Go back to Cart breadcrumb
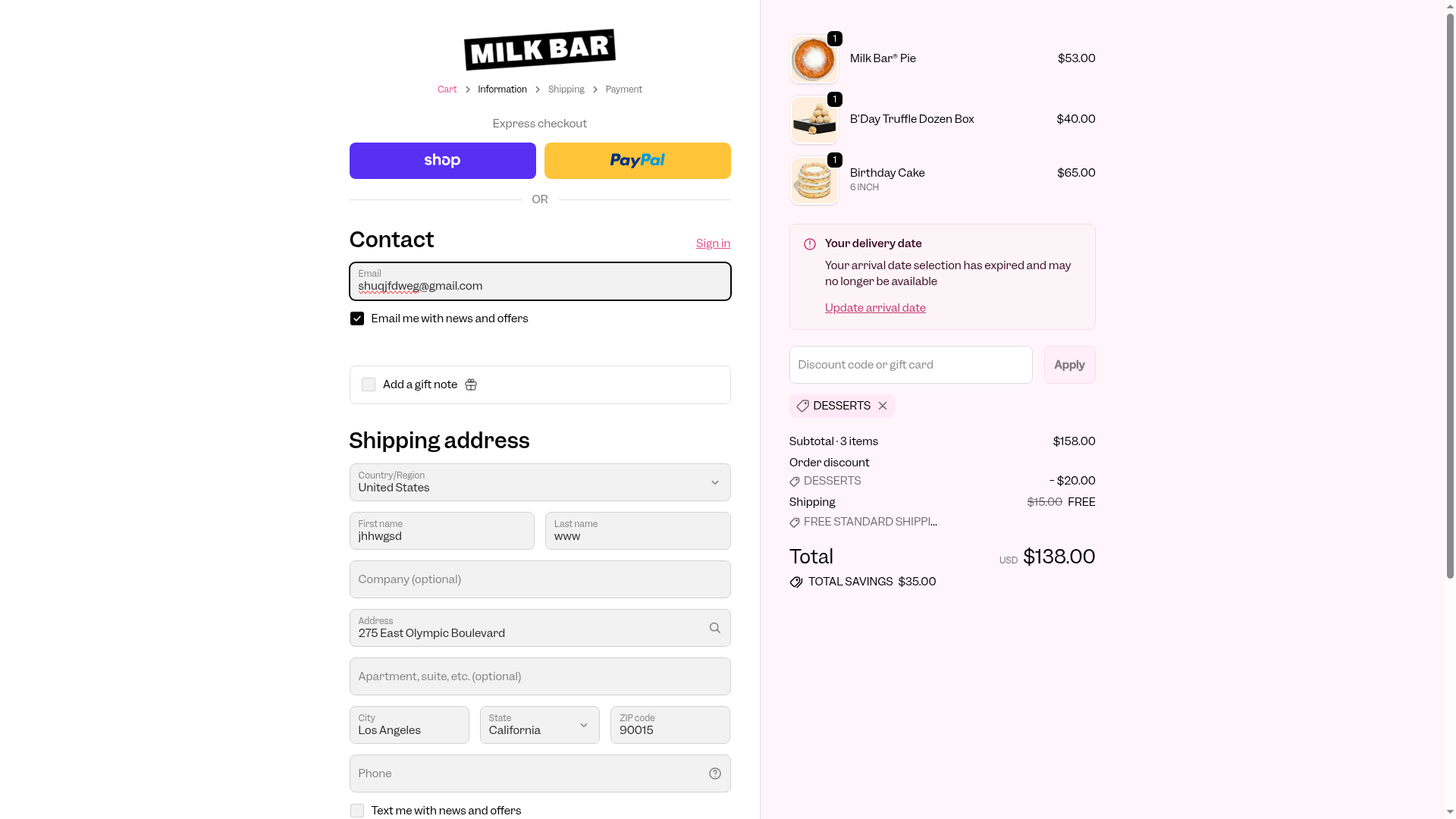Viewport: 1456px width, 819px height. click(x=447, y=89)
